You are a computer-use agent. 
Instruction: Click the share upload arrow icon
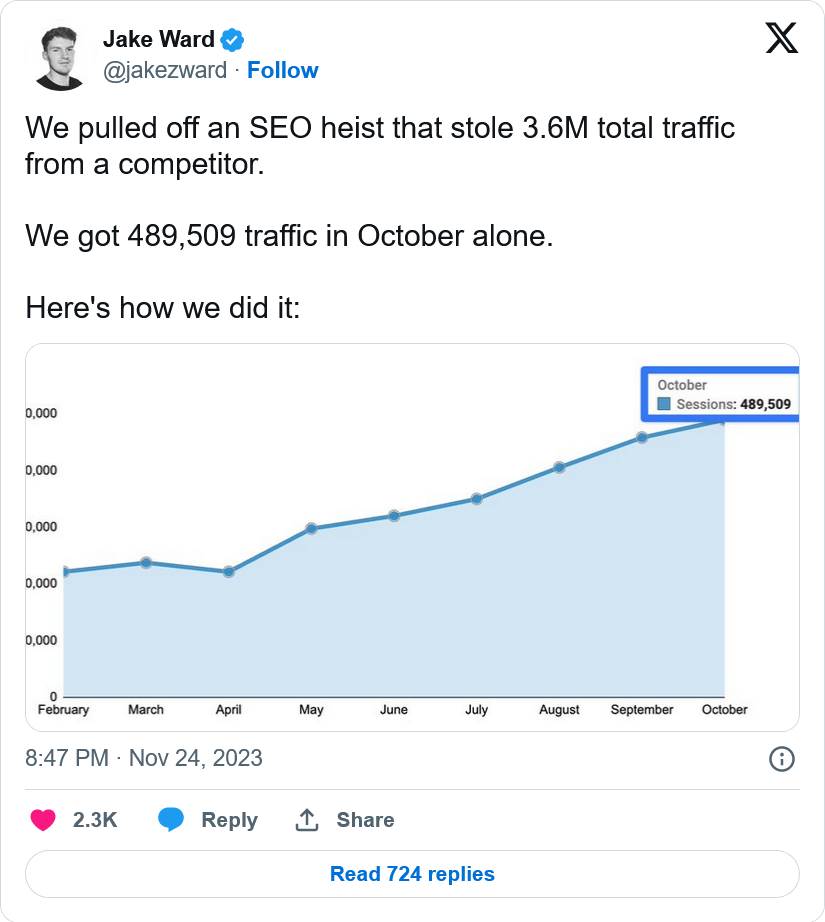coord(306,820)
